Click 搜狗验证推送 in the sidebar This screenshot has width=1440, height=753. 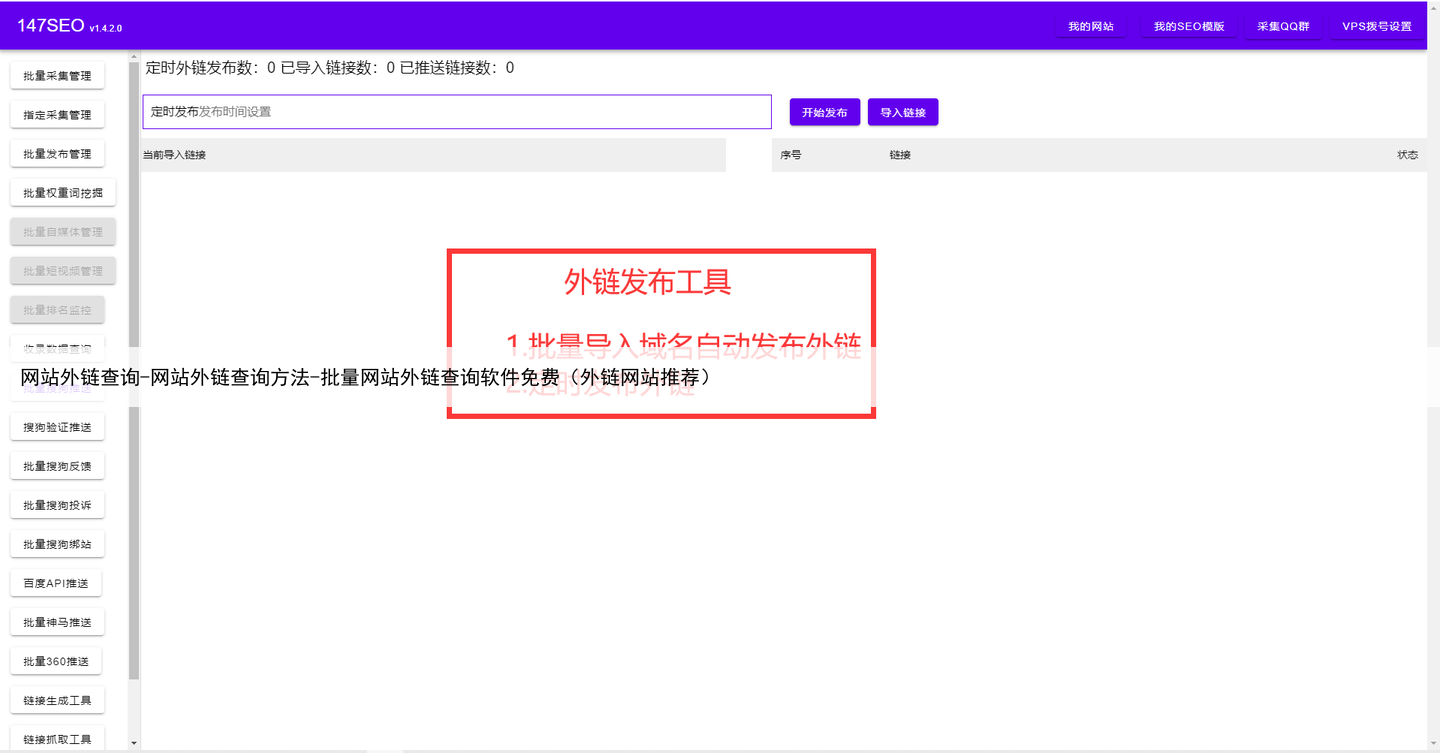tap(57, 427)
